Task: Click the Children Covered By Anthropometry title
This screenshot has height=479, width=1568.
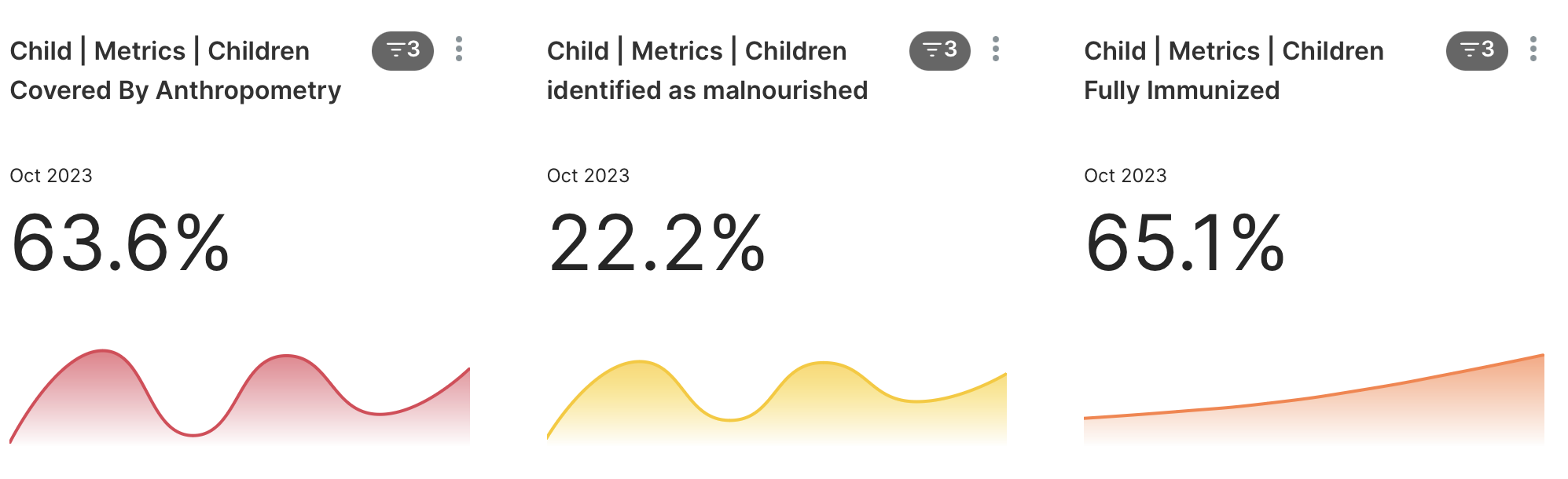Action: 175,71
